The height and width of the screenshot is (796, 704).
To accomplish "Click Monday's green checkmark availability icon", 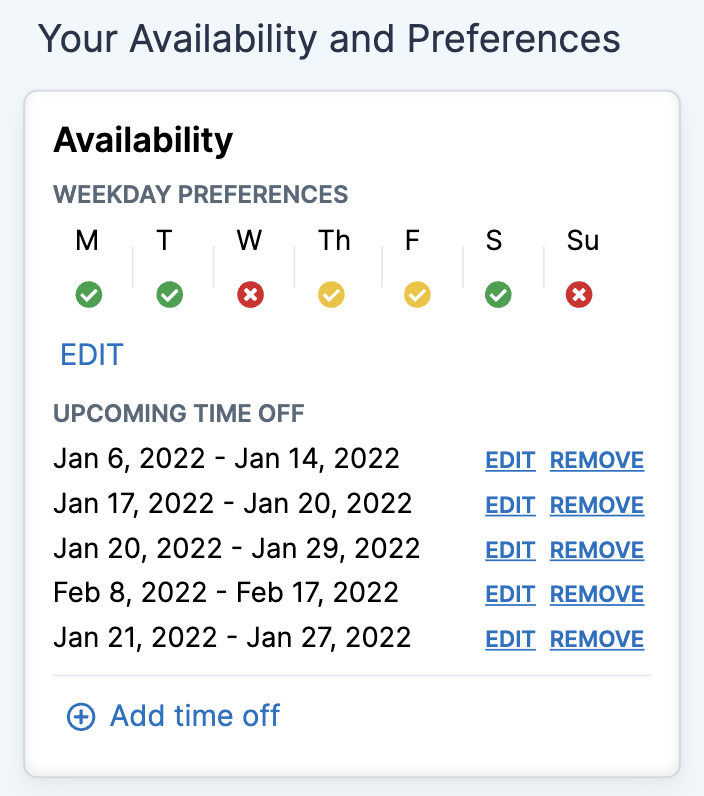I will (x=89, y=294).
